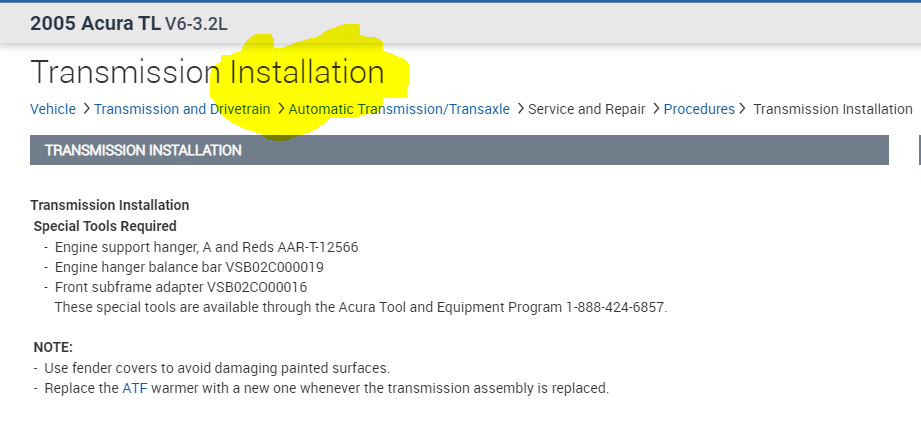Click the Vehicle breadcrumb link
Screen dimensions: 921x428
click(53, 109)
